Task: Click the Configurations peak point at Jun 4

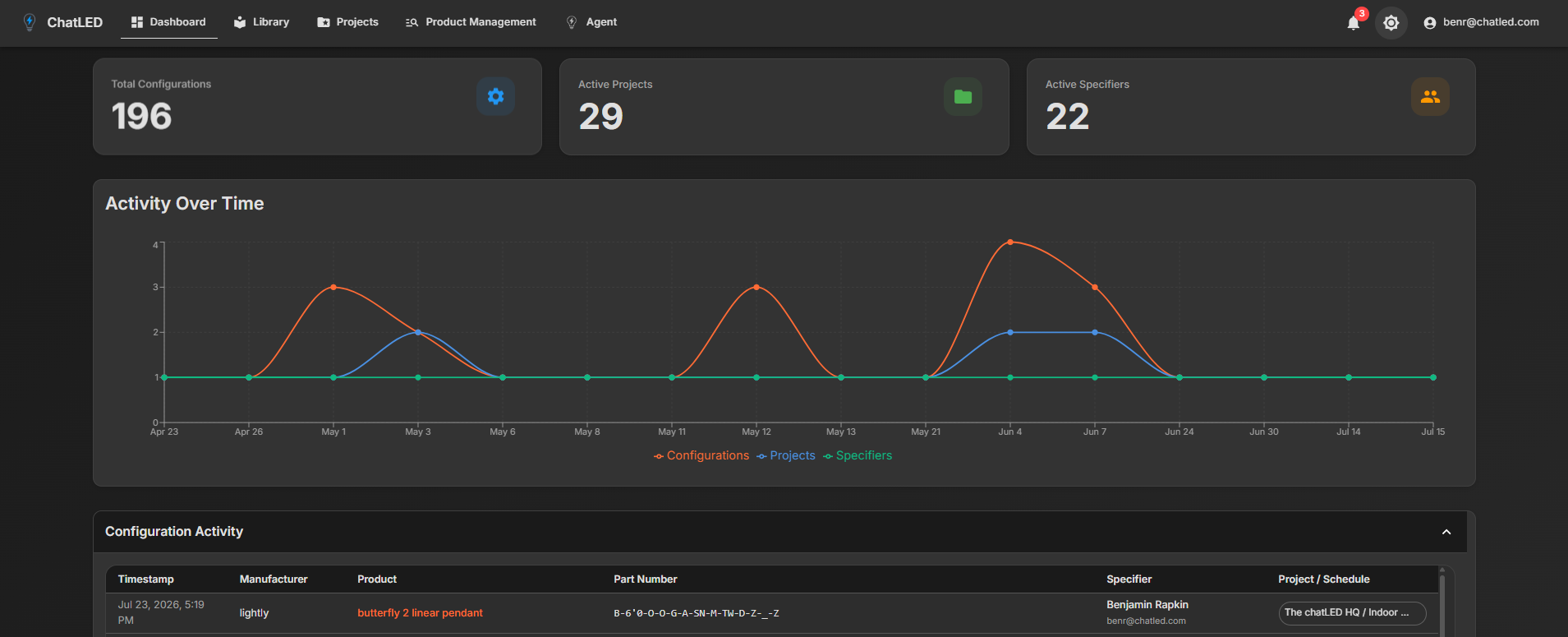Action: (1010, 242)
